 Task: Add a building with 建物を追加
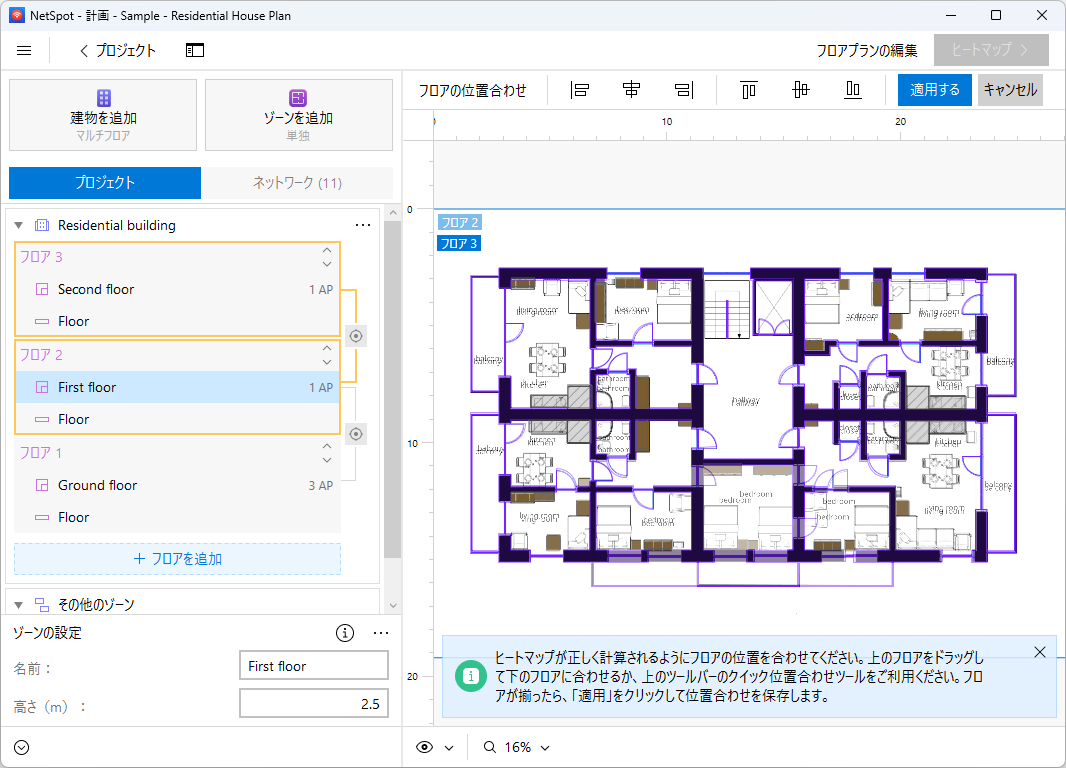(103, 115)
